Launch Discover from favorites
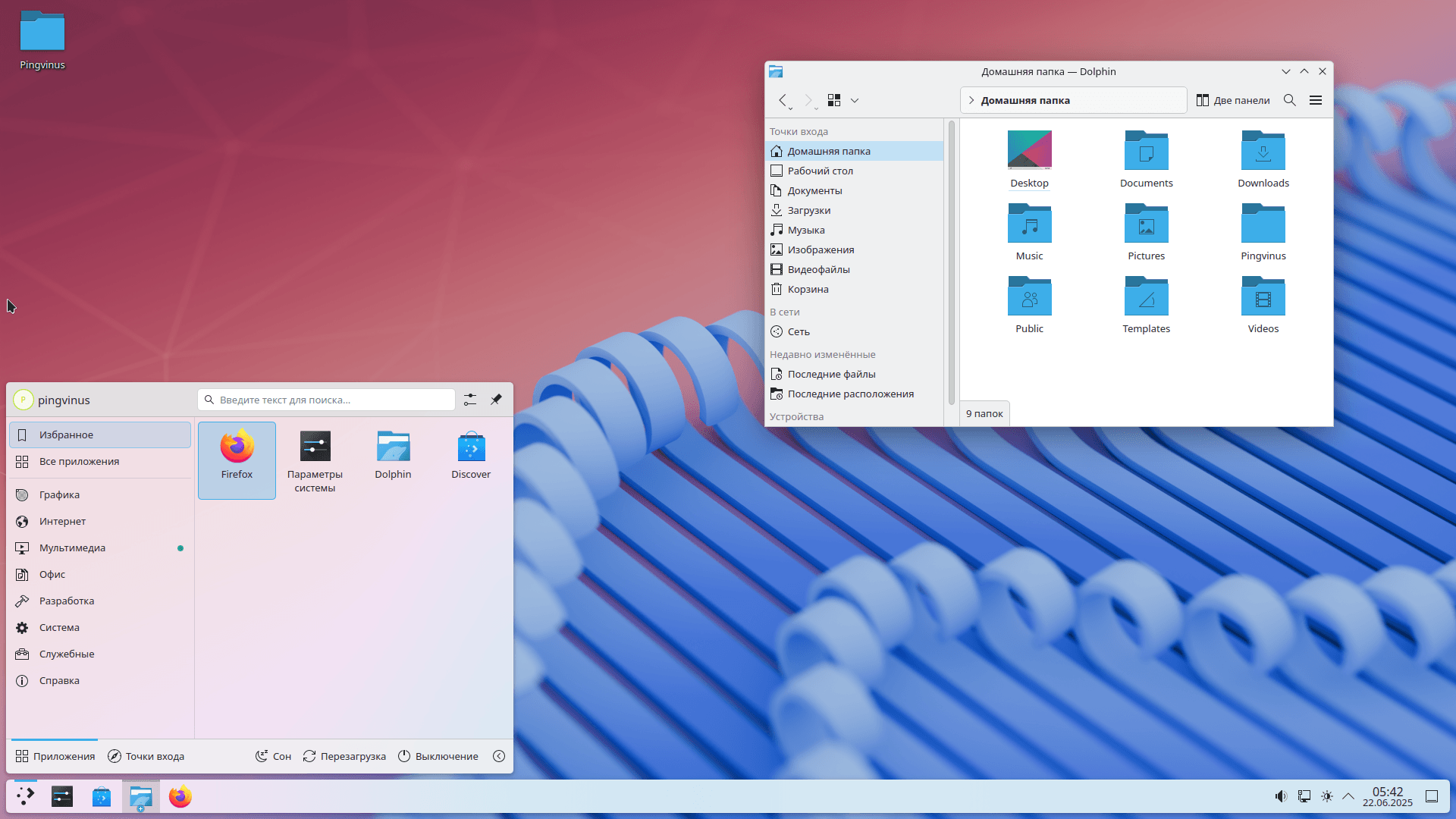This screenshot has width=1456, height=819. [x=471, y=460]
